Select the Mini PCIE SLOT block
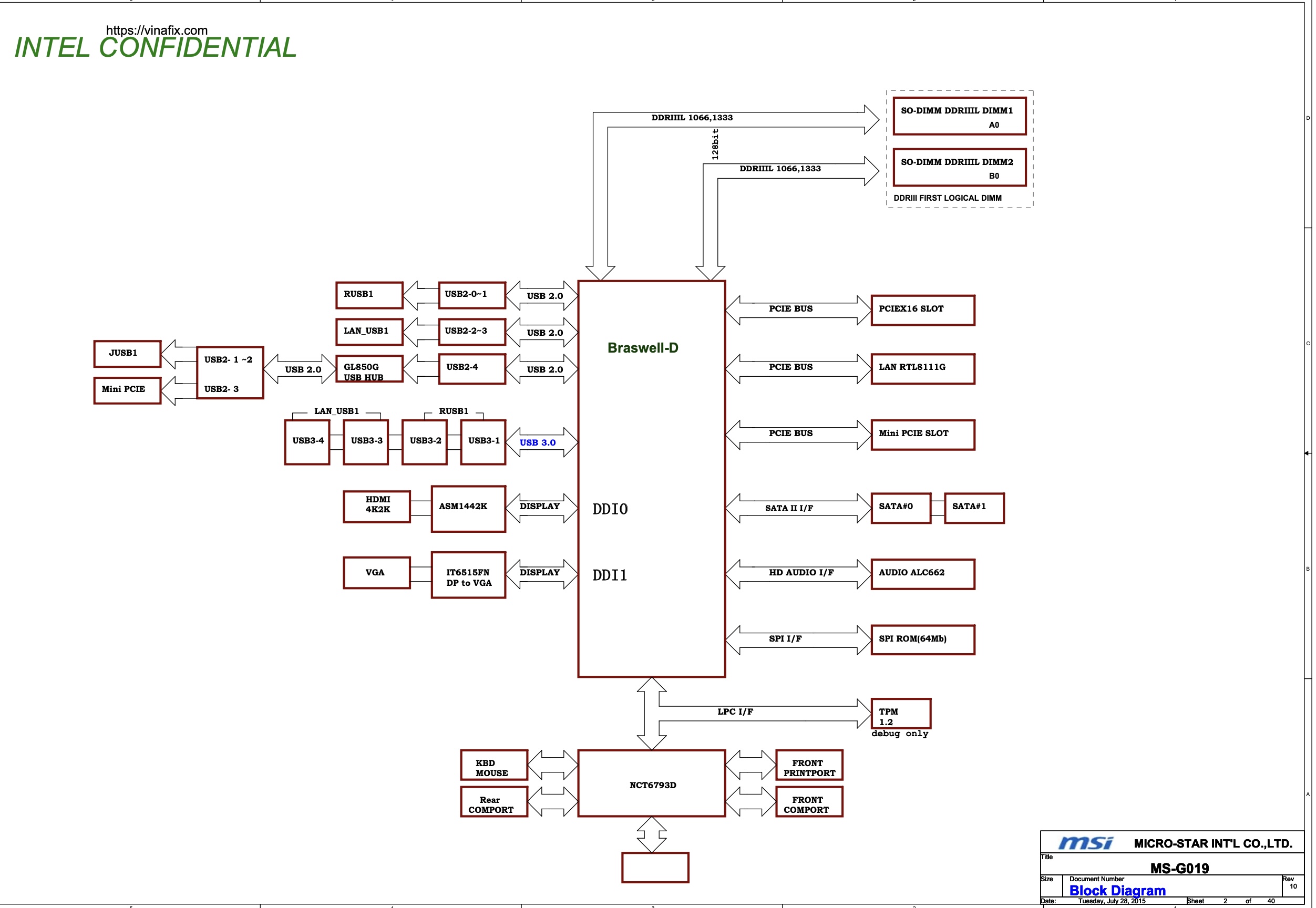Image resolution: width=1316 pixels, height=908 pixels. (x=923, y=435)
